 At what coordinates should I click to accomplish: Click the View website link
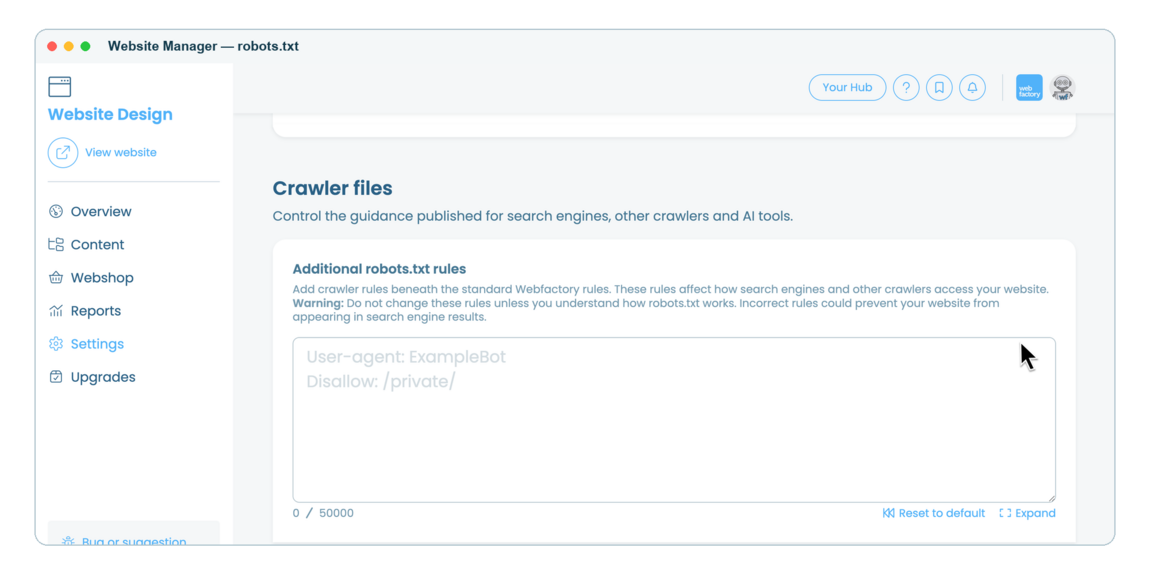coord(120,153)
